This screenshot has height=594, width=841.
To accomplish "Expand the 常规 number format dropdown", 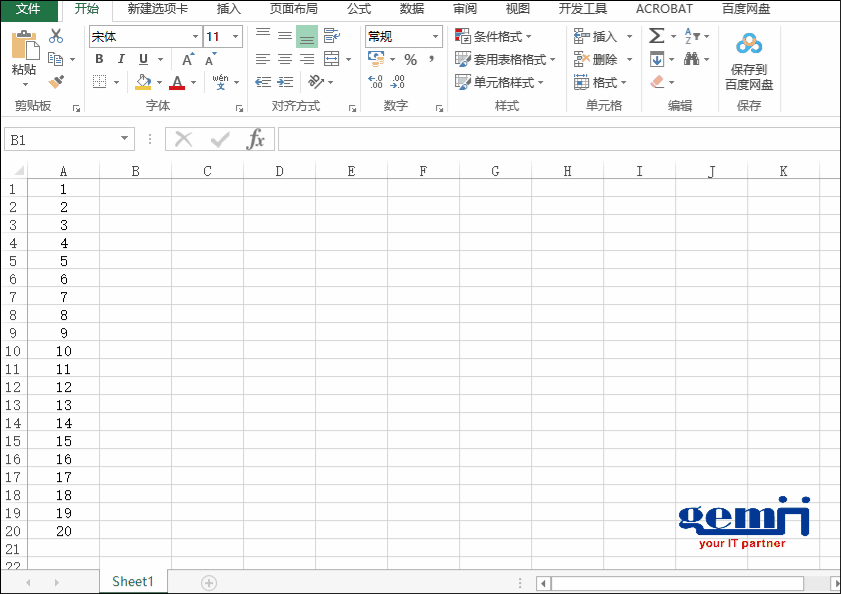I will click(436, 37).
